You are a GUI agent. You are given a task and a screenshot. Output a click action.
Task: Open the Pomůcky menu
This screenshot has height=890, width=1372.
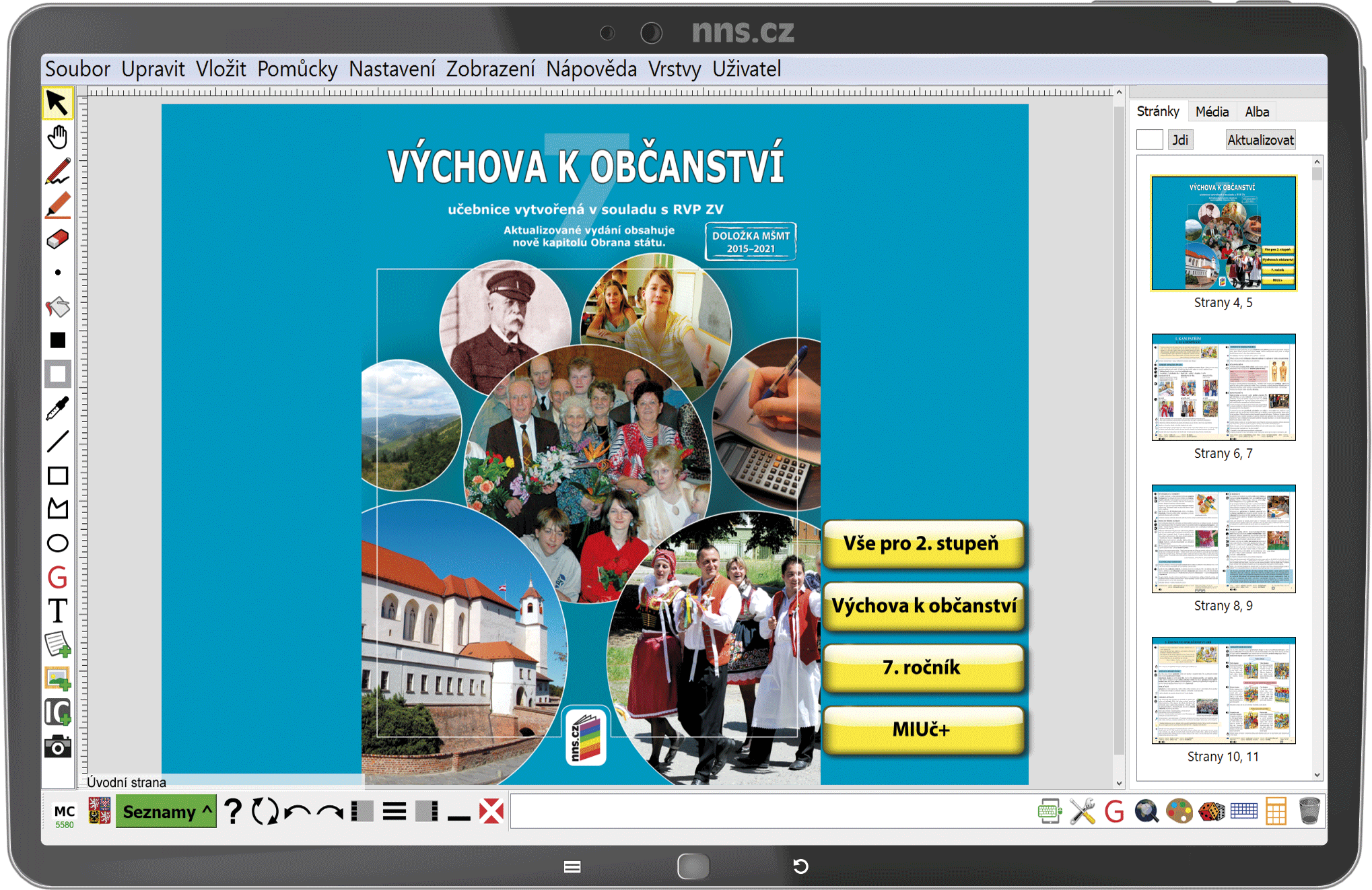297,69
